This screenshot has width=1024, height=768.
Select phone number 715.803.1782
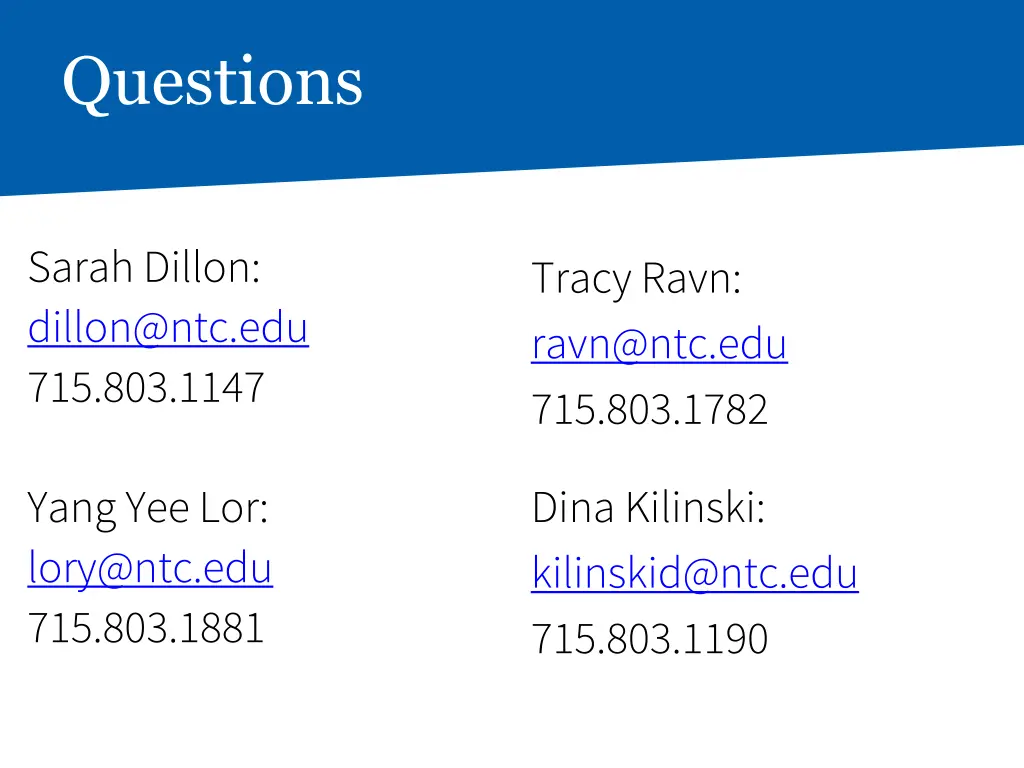(x=650, y=410)
